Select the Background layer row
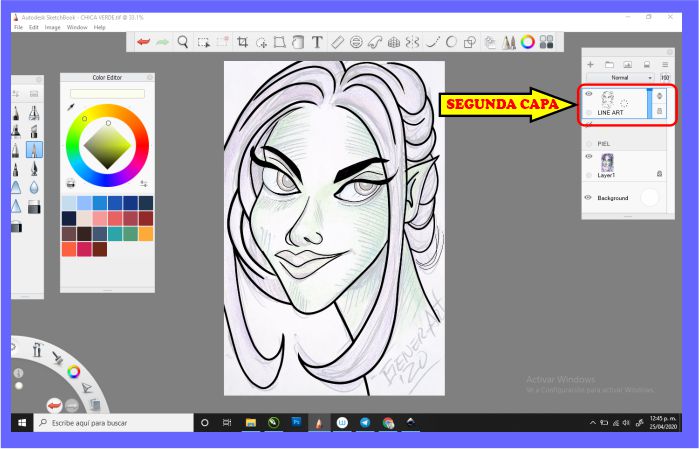The height and width of the screenshot is (449, 699). [624, 198]
